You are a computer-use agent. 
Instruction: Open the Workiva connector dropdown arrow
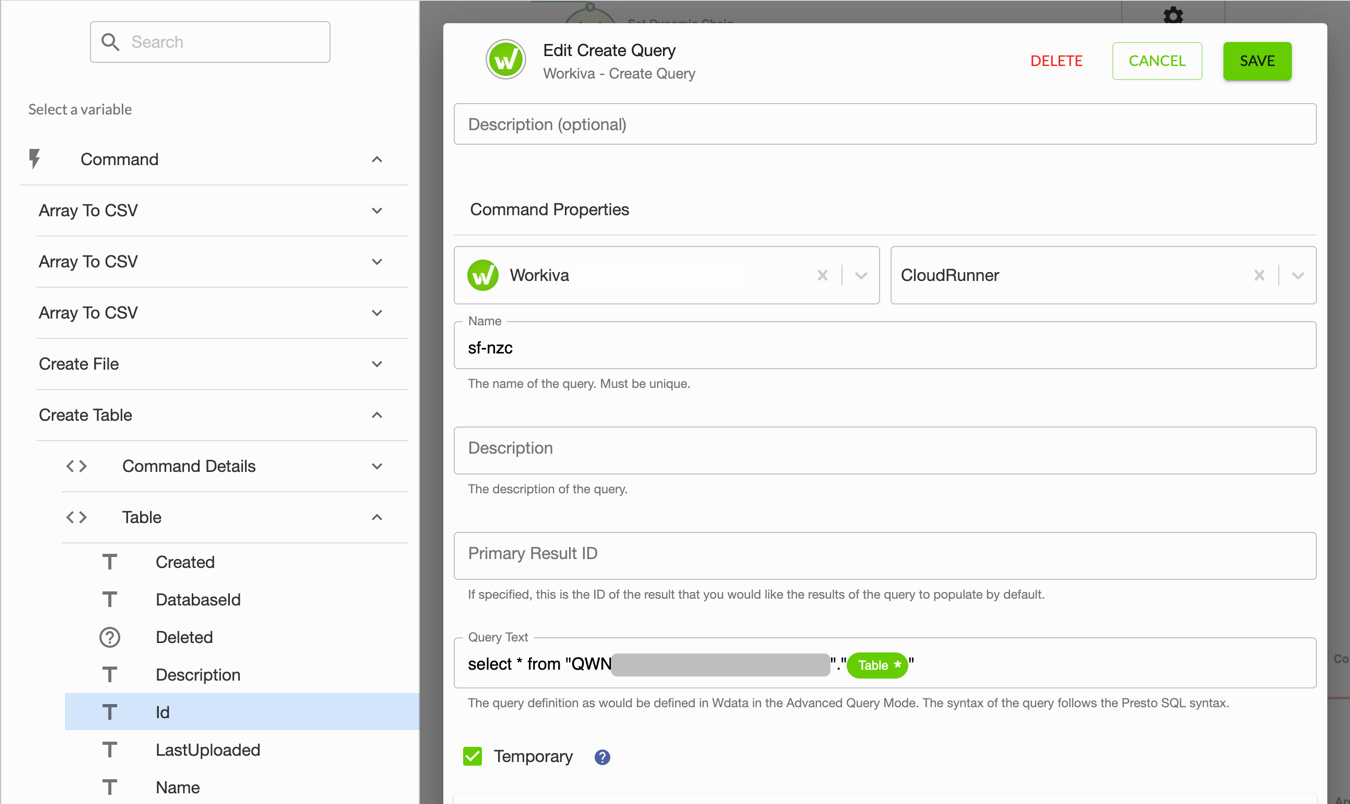click(861, 275)
